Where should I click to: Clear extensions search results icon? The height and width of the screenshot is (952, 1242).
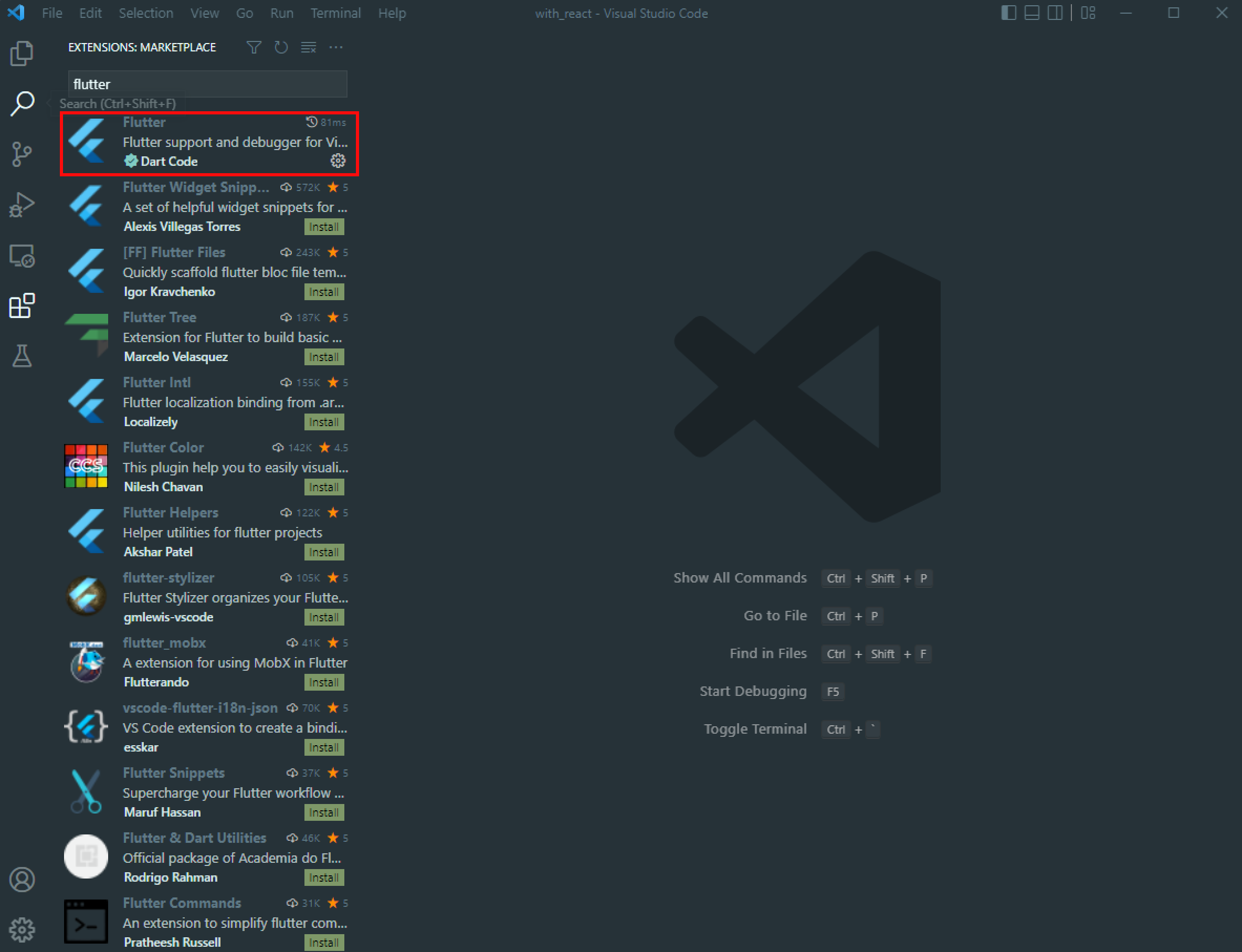point(308,48)
